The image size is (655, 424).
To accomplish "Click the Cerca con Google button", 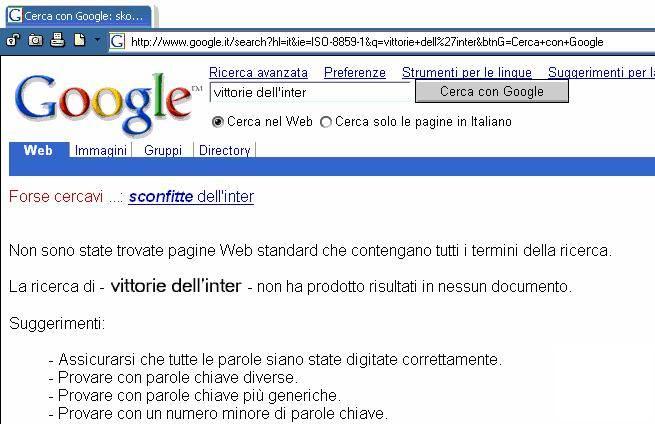I will pyautogui.click(x=492, y=91).
